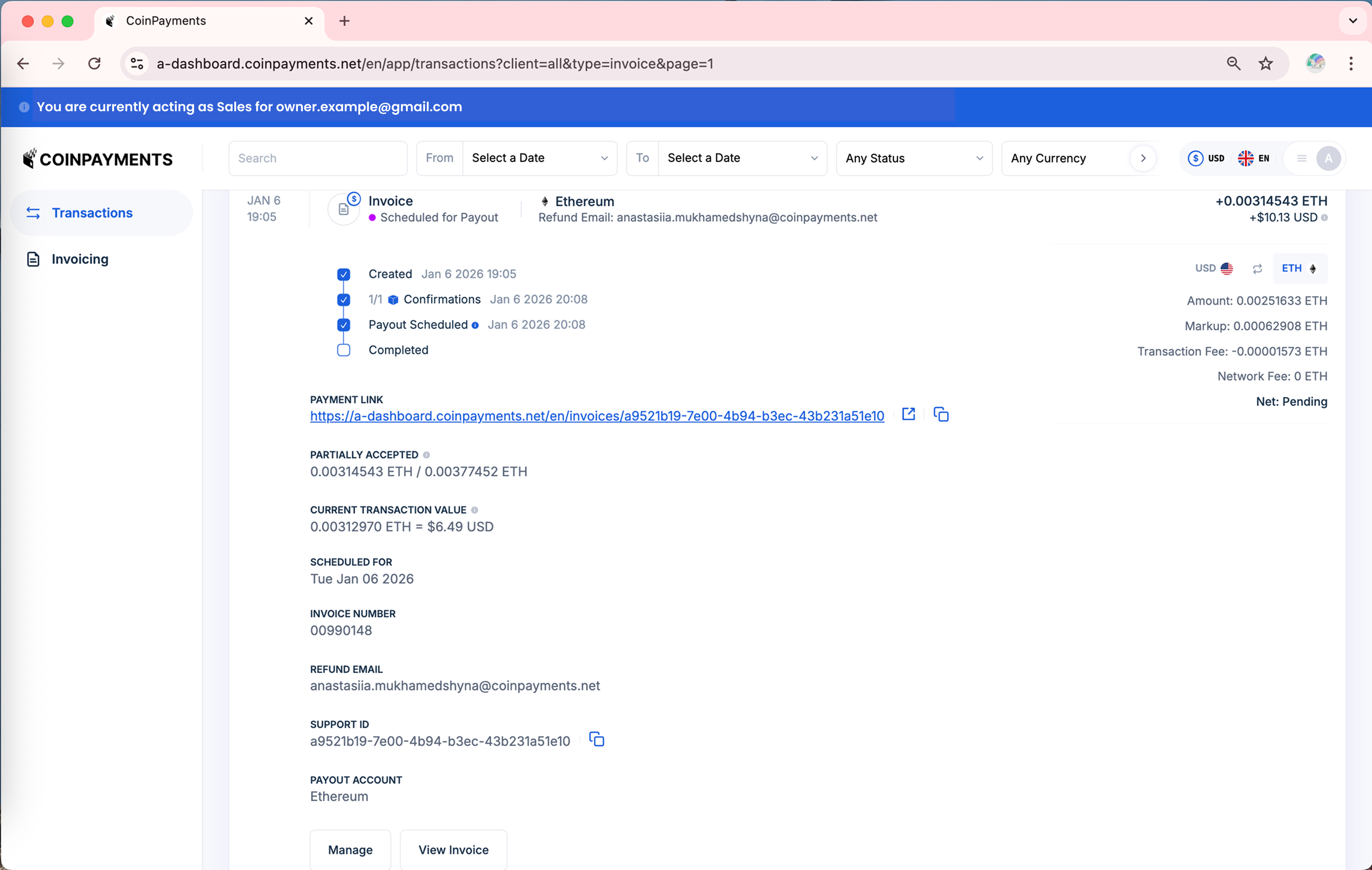Screen dimensions: 1372x870
Task: Click the Manage button
Action: point(350,850)
